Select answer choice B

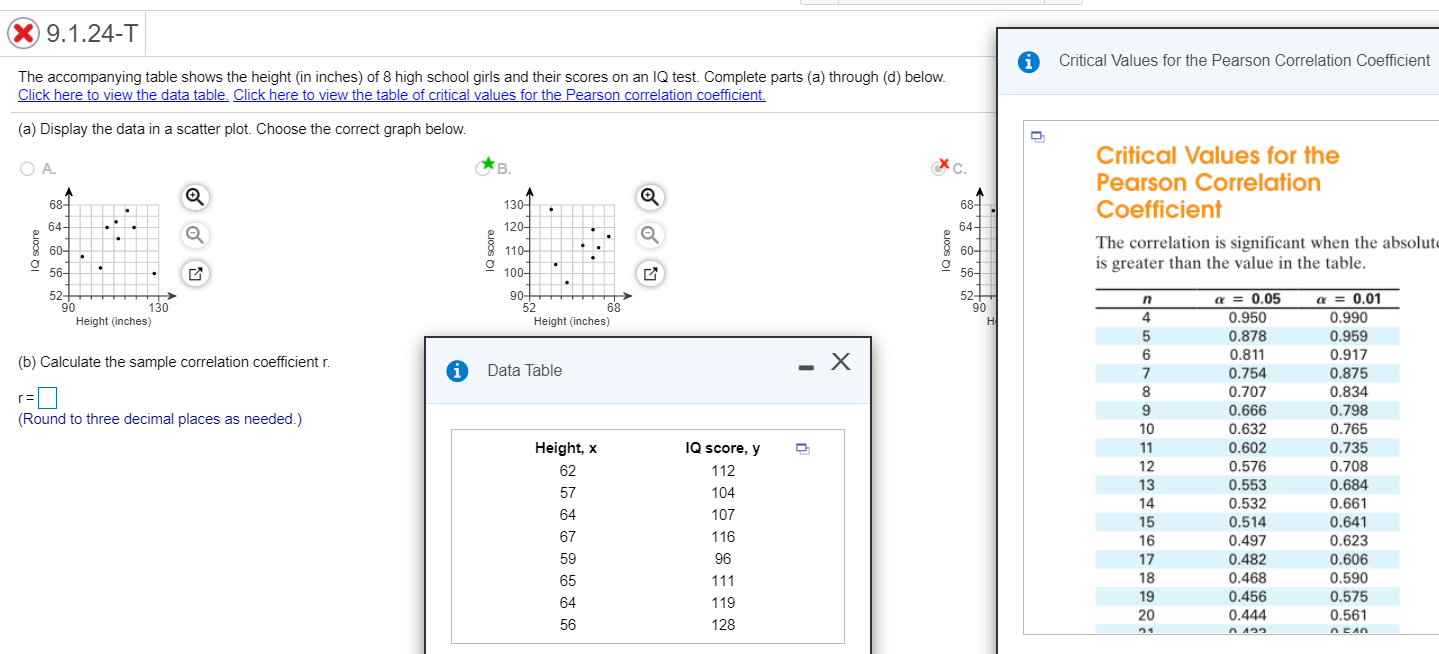pos(483,167)
